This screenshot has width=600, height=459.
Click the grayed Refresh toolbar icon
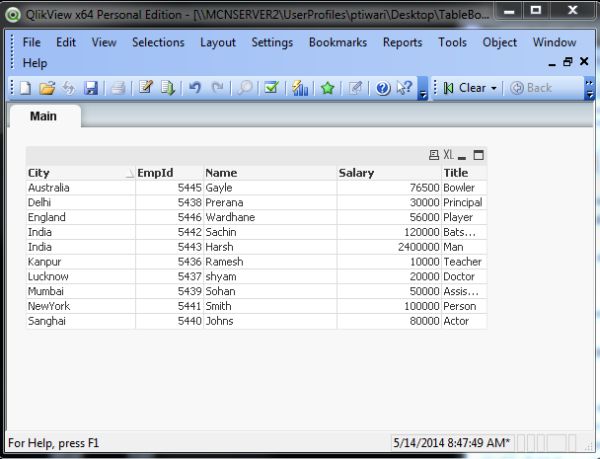pyautogui.click(x=69, y=88)
